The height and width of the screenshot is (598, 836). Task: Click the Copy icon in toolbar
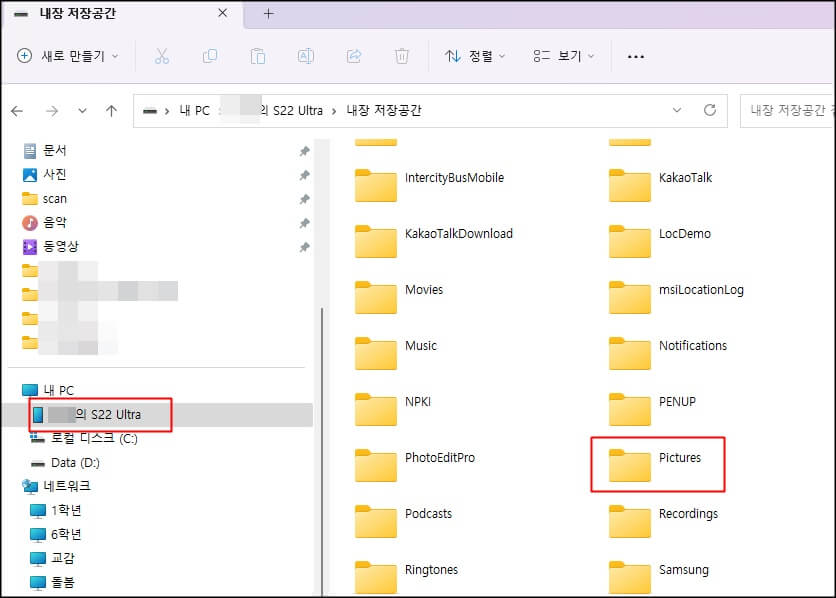point(210,56)
